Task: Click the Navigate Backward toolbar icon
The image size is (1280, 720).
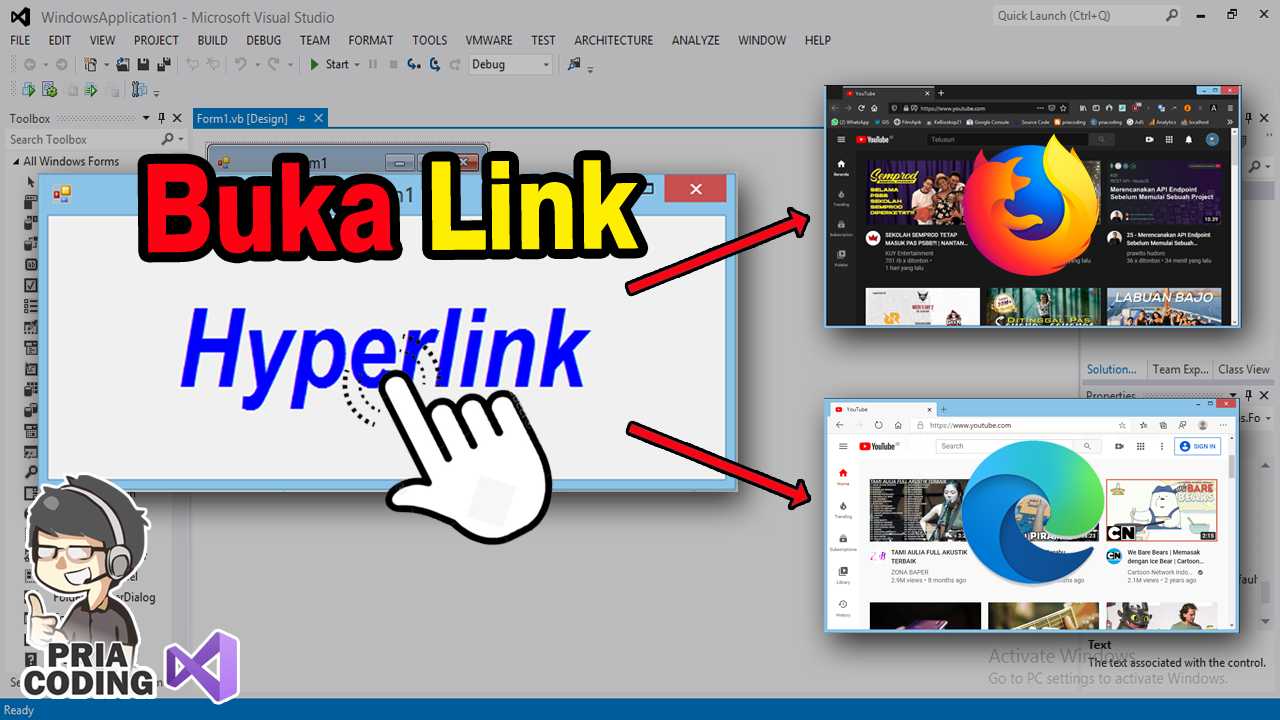Action: 31,64
